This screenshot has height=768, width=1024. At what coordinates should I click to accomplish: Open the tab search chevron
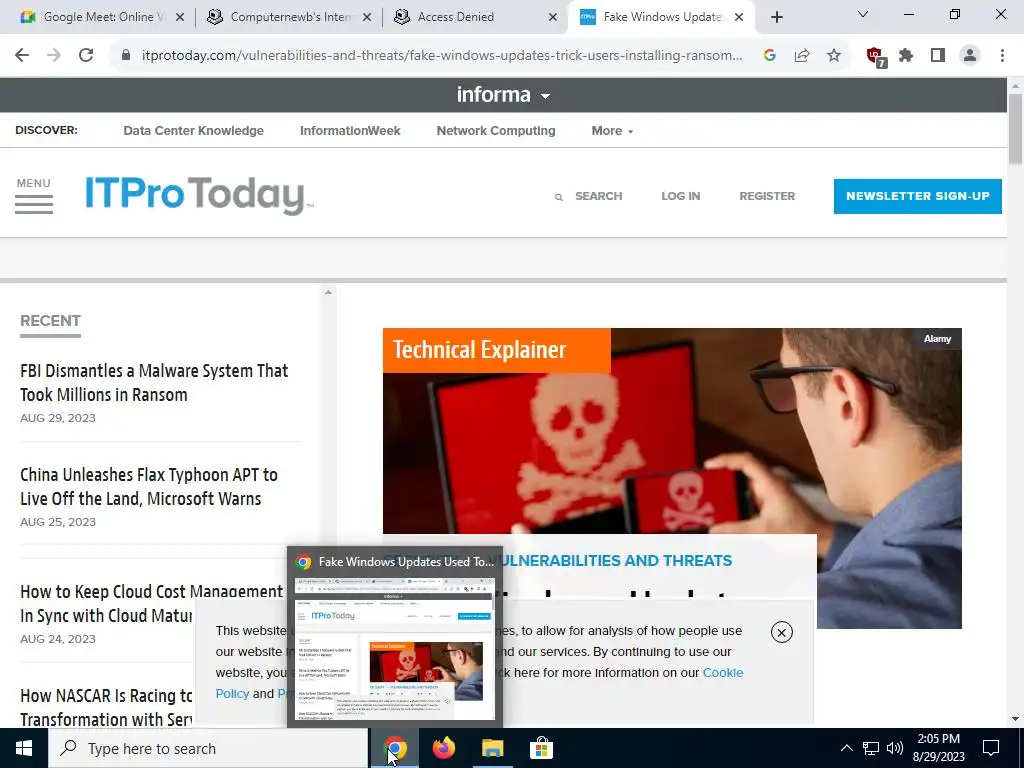point(863,14)
